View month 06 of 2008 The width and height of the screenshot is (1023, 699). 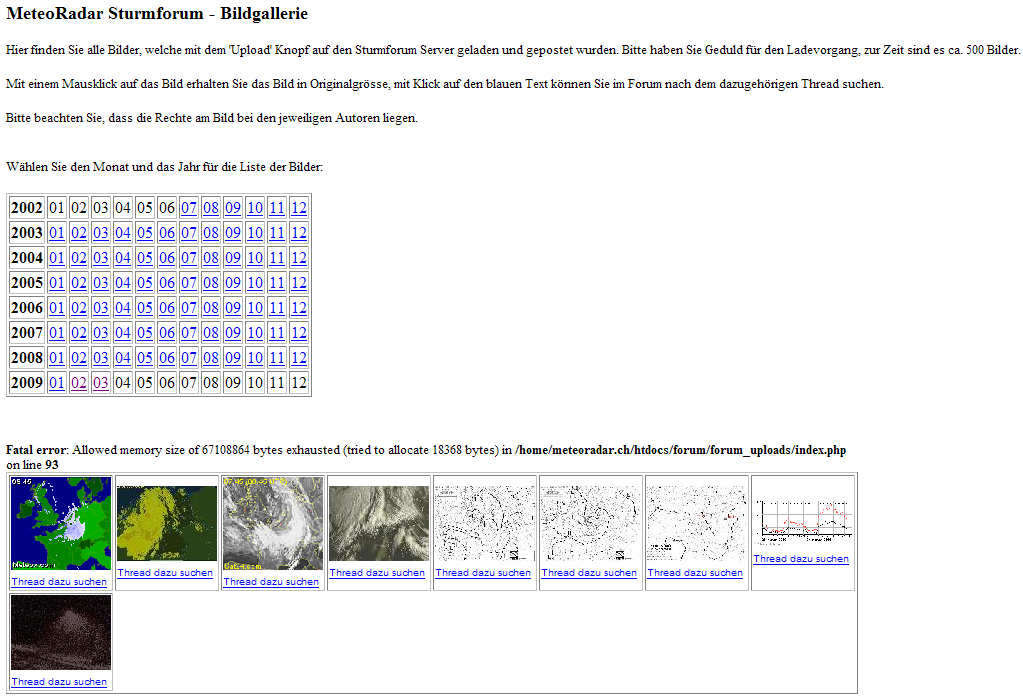[167, 358]
